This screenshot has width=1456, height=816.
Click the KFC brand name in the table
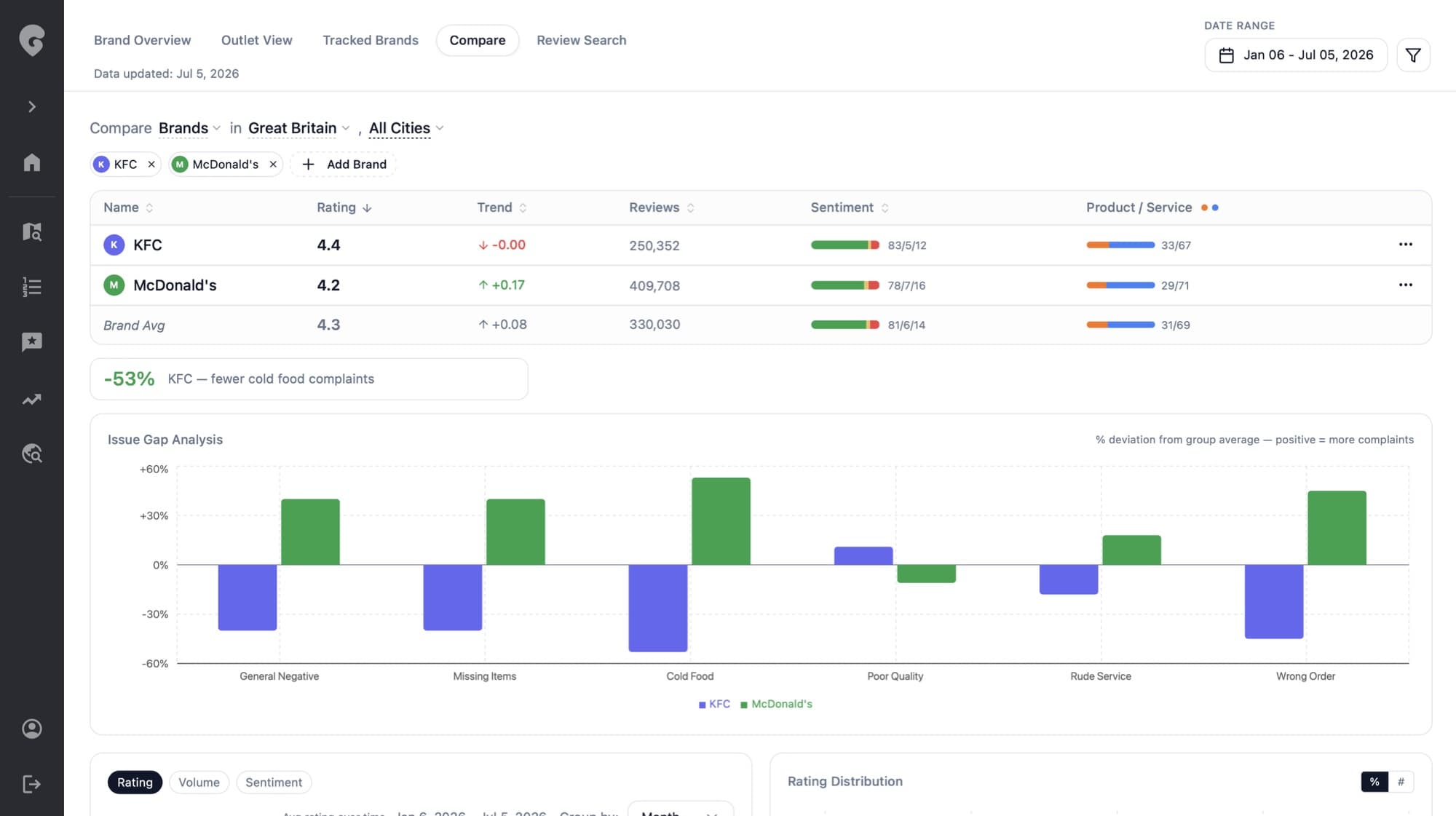148,245
